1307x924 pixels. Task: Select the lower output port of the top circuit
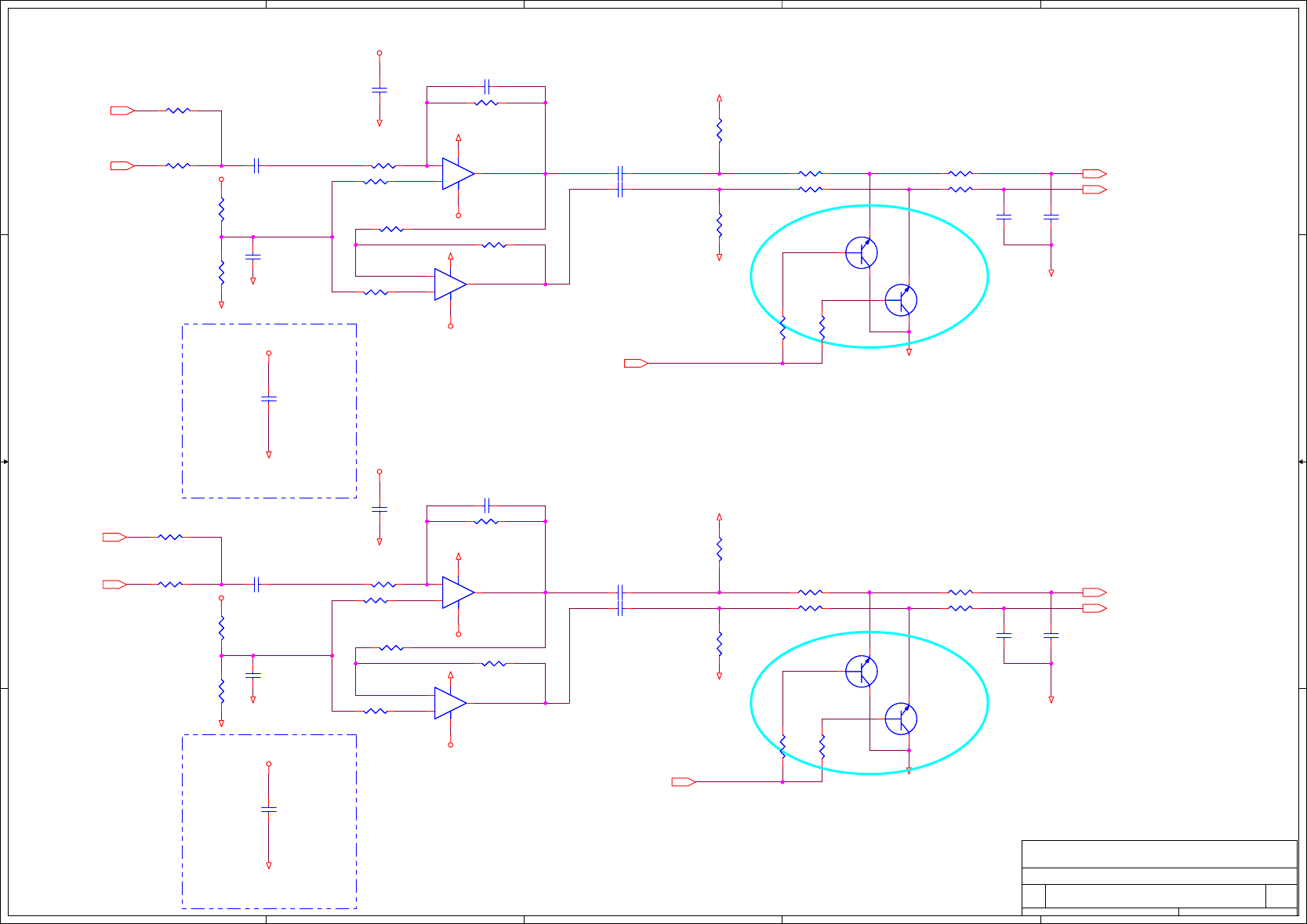[x=1095, y=190]
